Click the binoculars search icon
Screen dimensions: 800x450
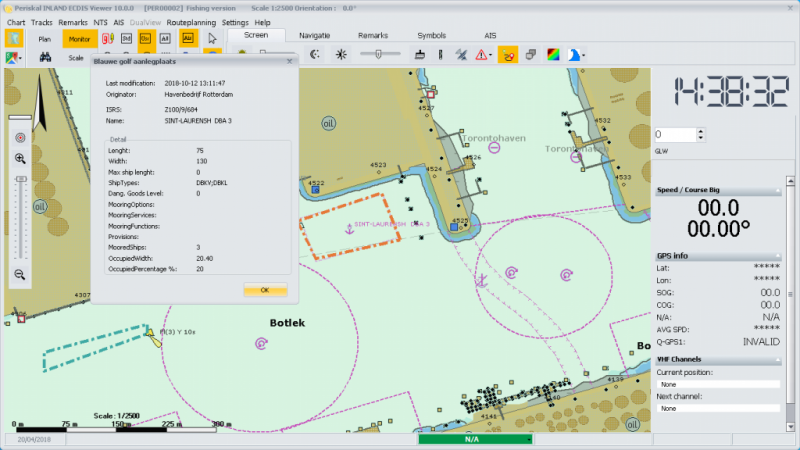coord(46,57)
